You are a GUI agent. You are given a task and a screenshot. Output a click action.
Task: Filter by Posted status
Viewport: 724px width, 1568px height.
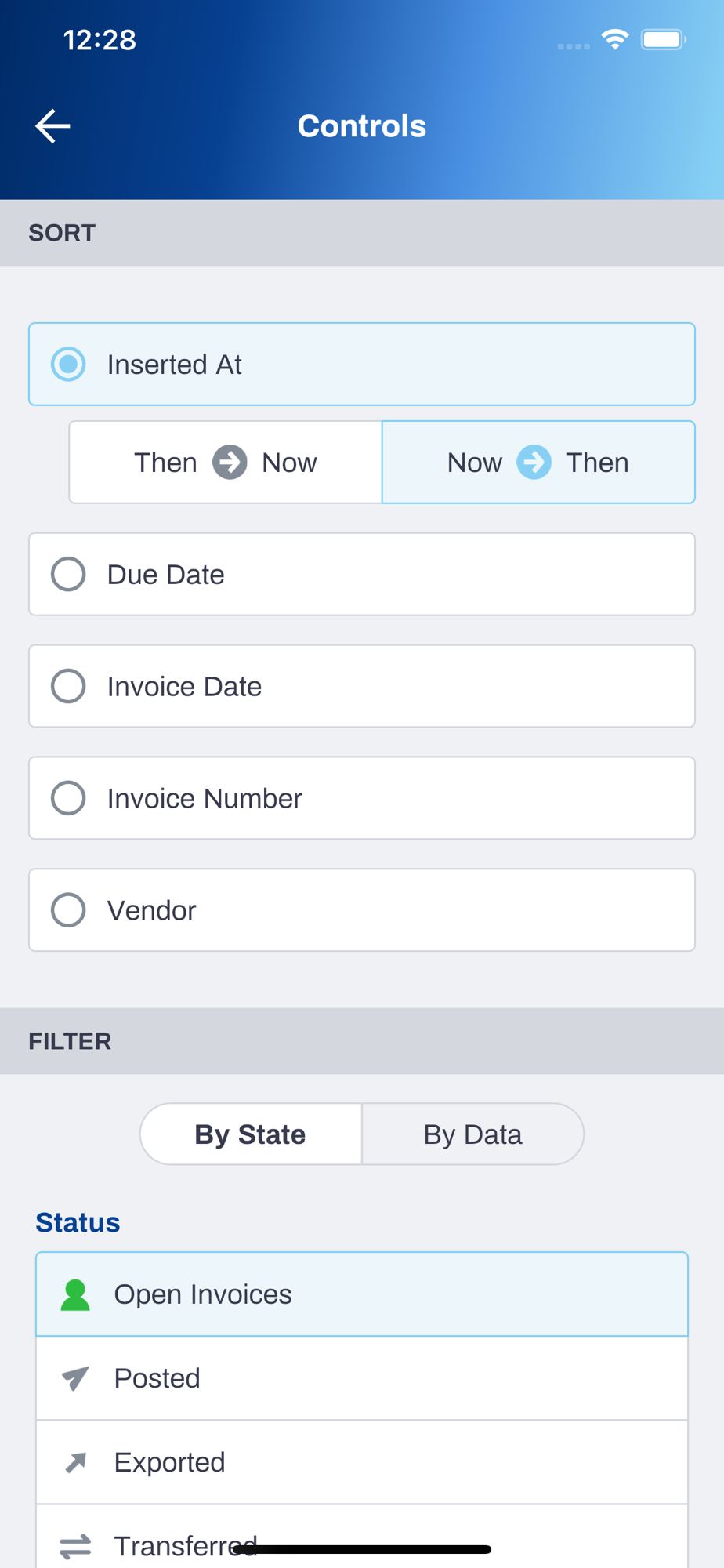coord(360,1378)
